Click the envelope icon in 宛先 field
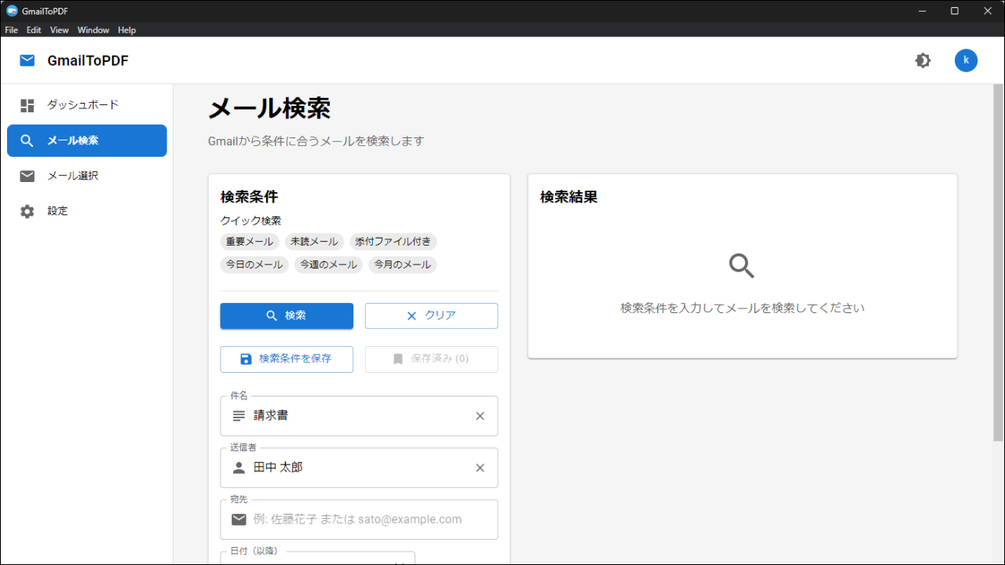1005x565 pixels. click(x=238, y=520)
